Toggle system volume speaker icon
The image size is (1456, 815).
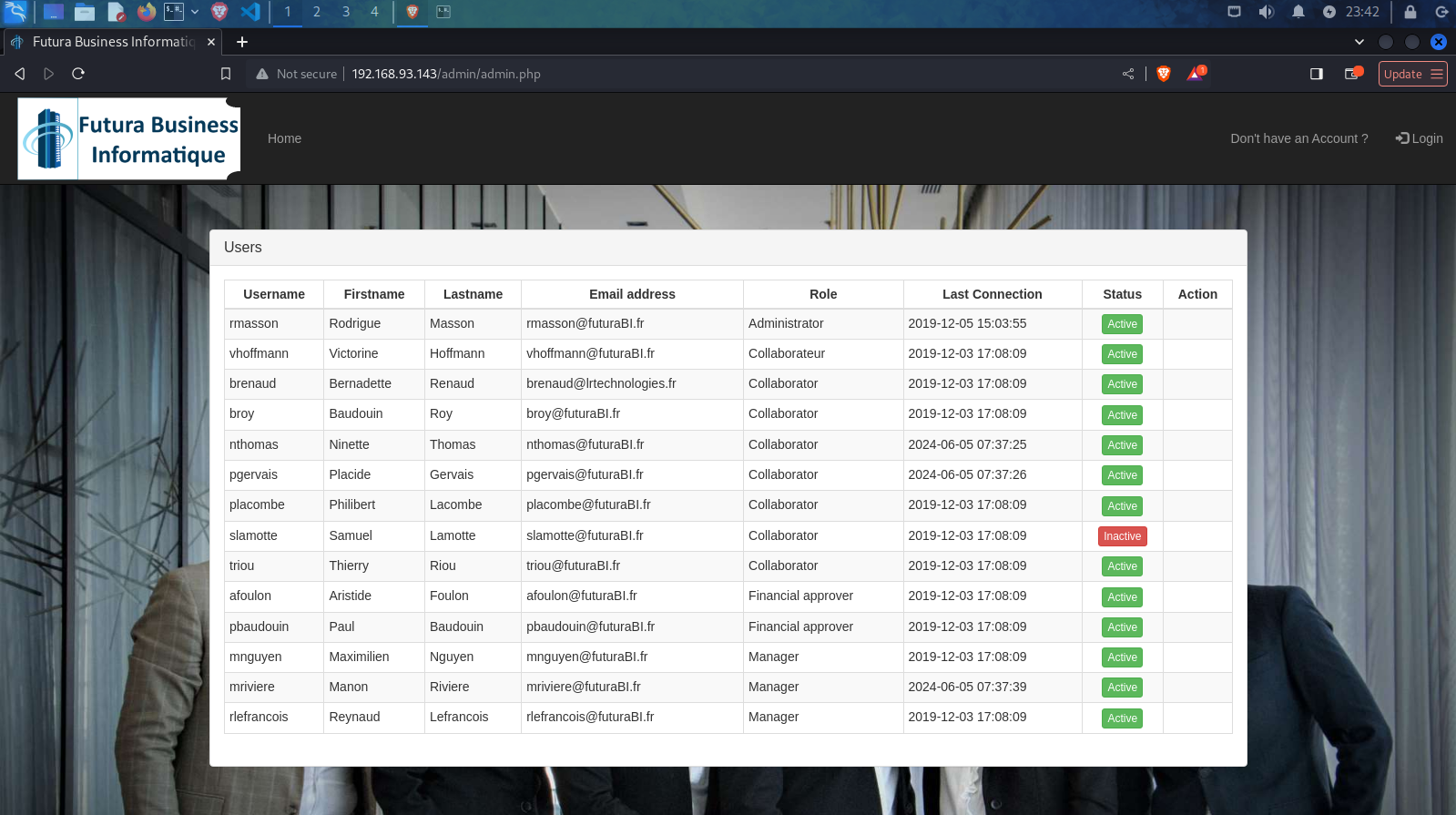tap(1266, 12)
